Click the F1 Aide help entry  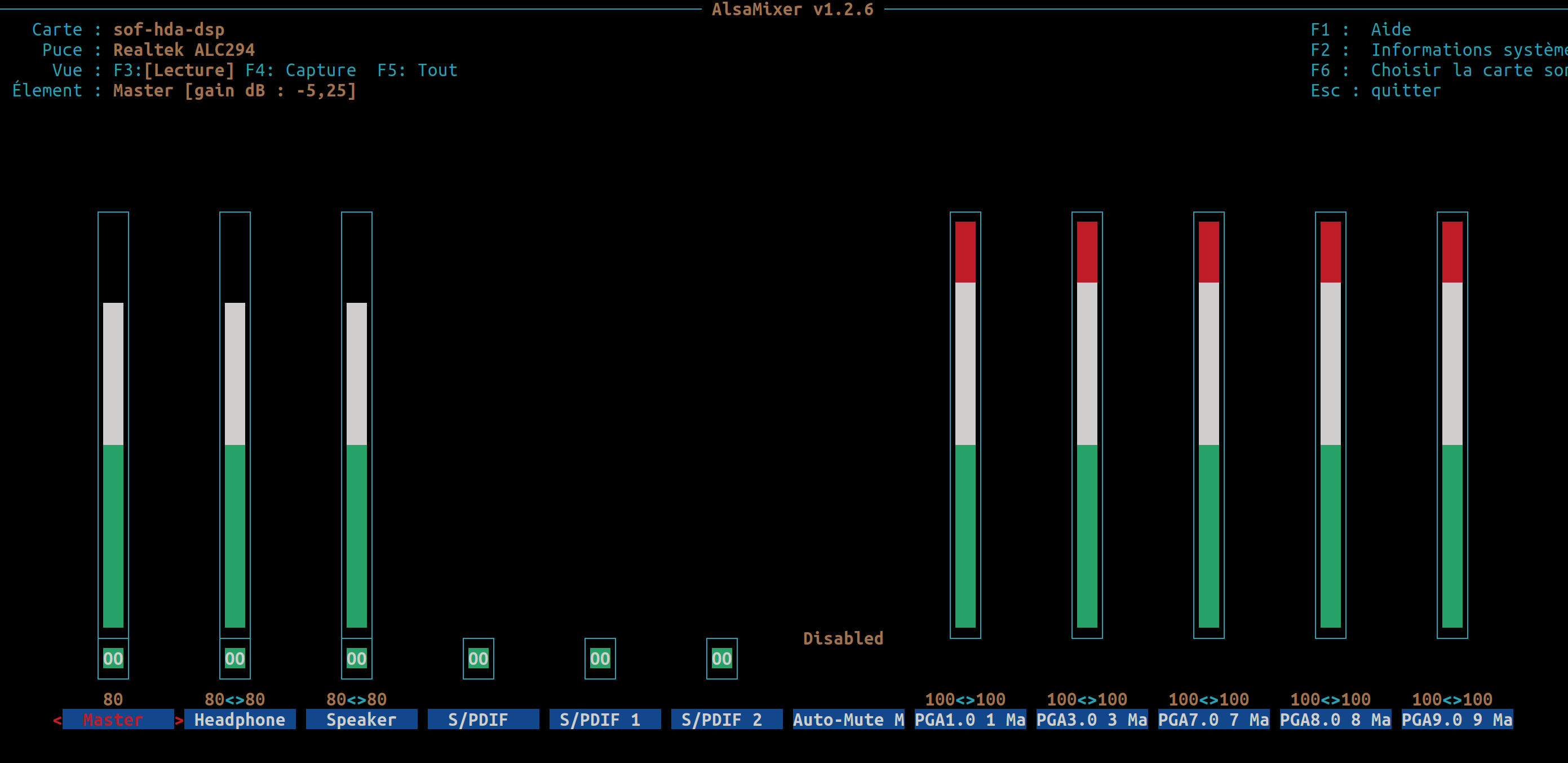pyautogui.click(x=1361, y=29)
